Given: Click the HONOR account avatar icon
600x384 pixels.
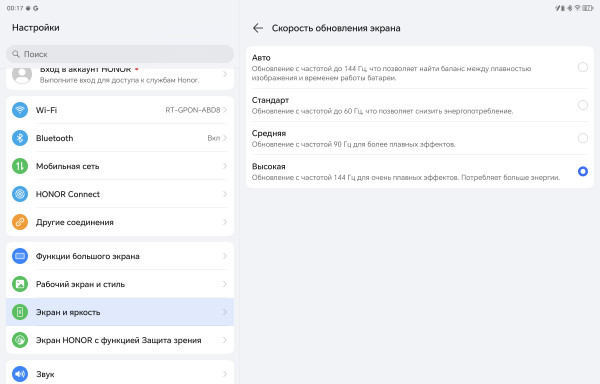Looking at the screenshot, I should click(x=22, y=76).
